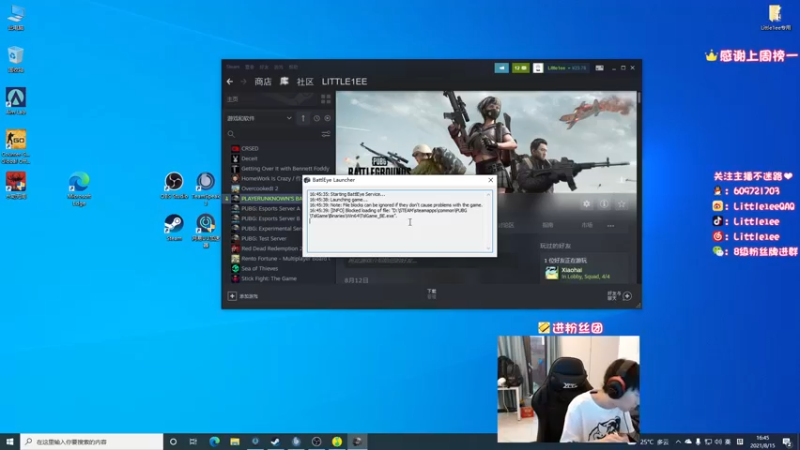The image size is (800, 450).
Task: Open the Little1ee account dropdown
Action: click(566, 68)
